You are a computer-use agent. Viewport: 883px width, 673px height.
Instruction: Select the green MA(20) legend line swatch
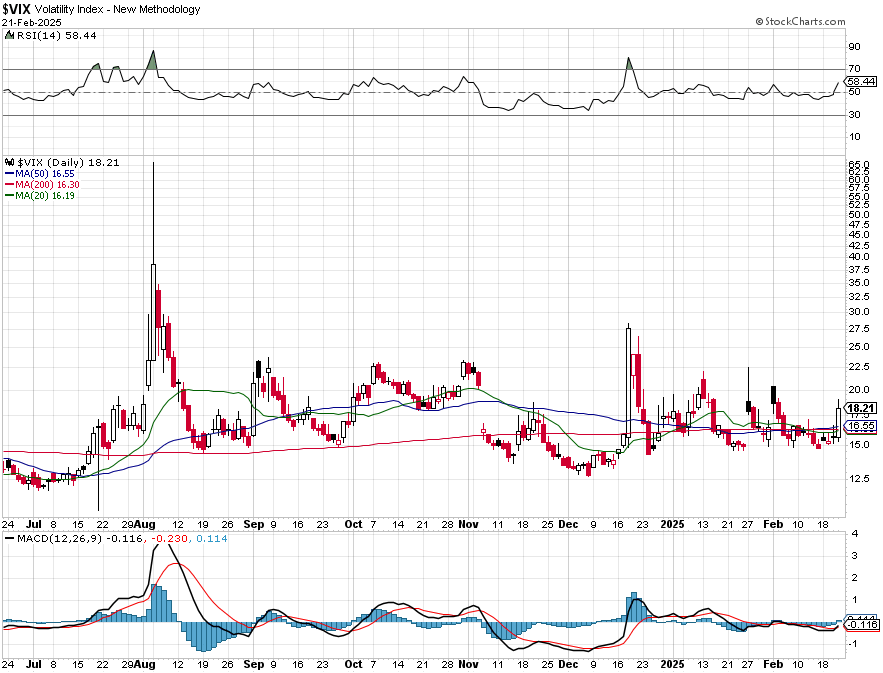pos(9,195)
